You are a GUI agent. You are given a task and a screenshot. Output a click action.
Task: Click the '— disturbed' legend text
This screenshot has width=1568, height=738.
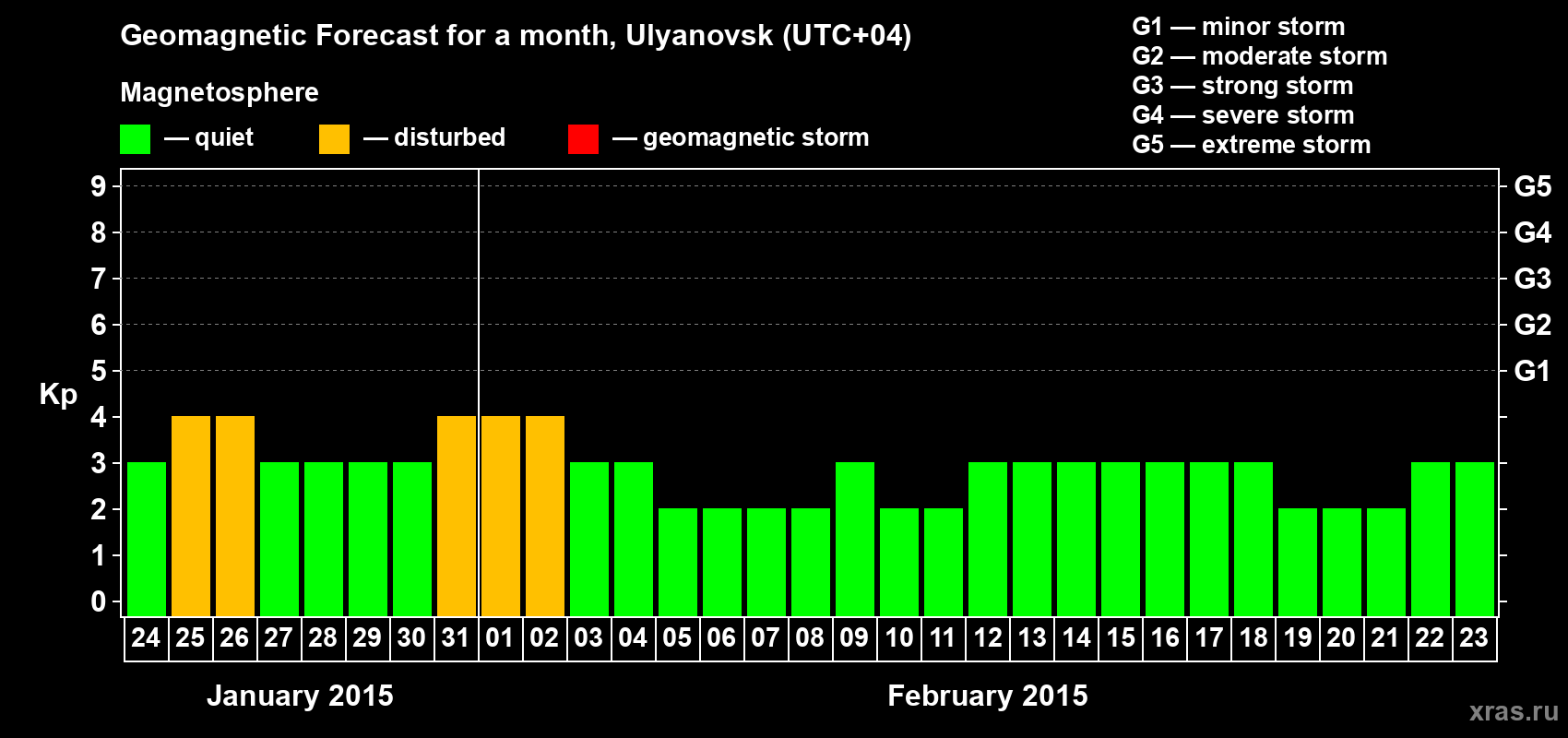pos(434,137)
